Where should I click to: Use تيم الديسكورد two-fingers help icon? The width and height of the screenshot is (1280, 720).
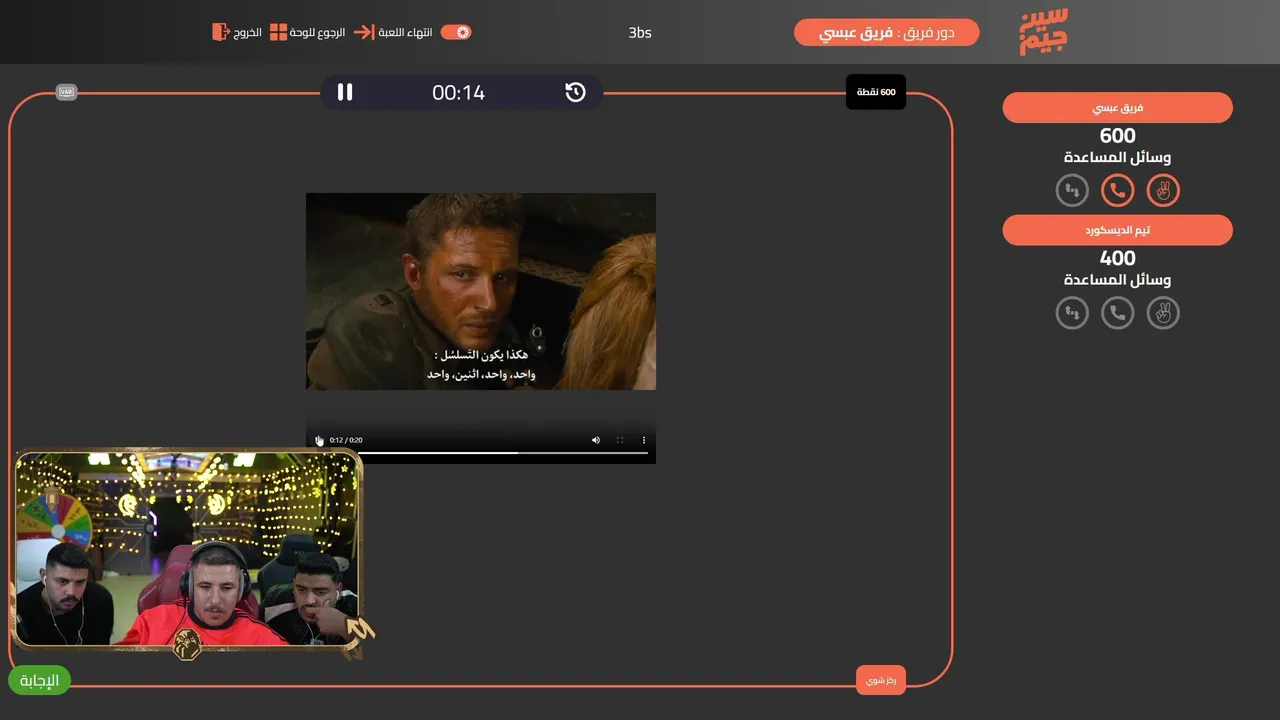[1163, 313]
